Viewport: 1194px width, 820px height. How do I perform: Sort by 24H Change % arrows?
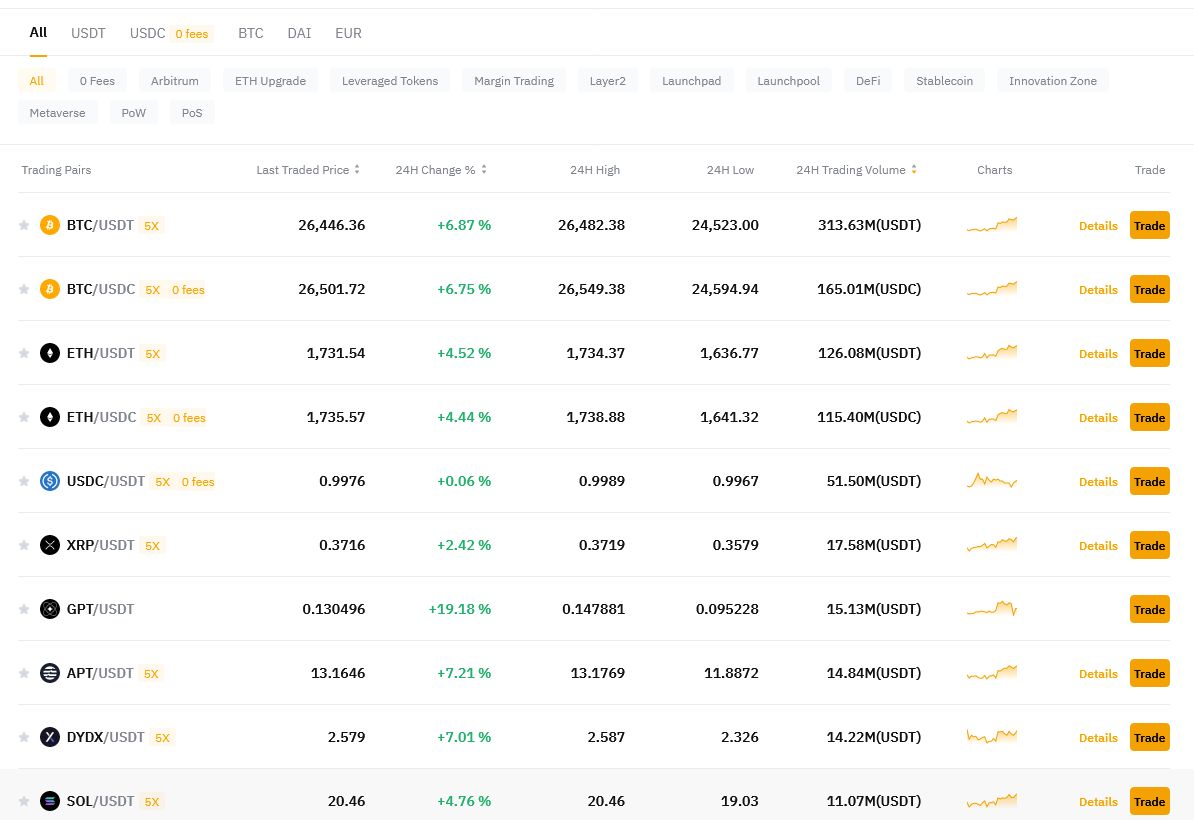click(484, 170)
